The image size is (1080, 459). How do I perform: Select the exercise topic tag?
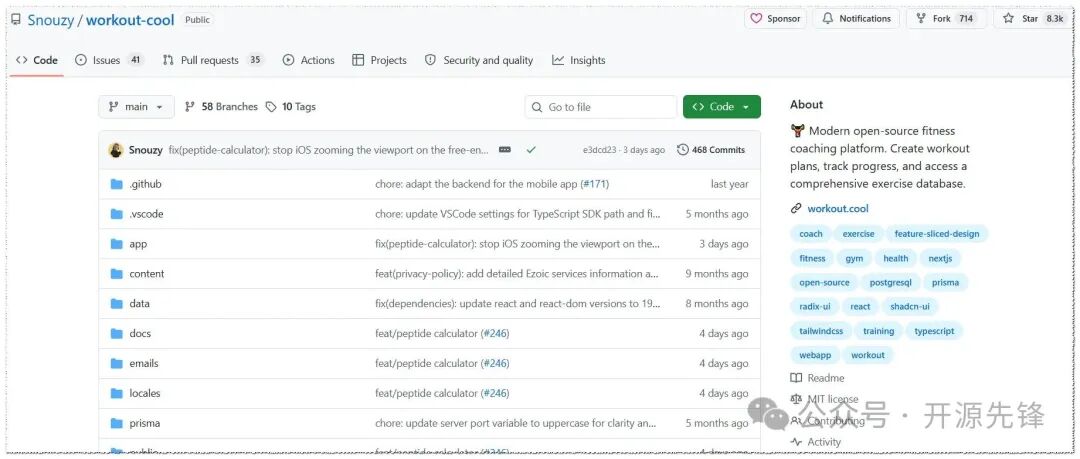[x=858, y=234]
